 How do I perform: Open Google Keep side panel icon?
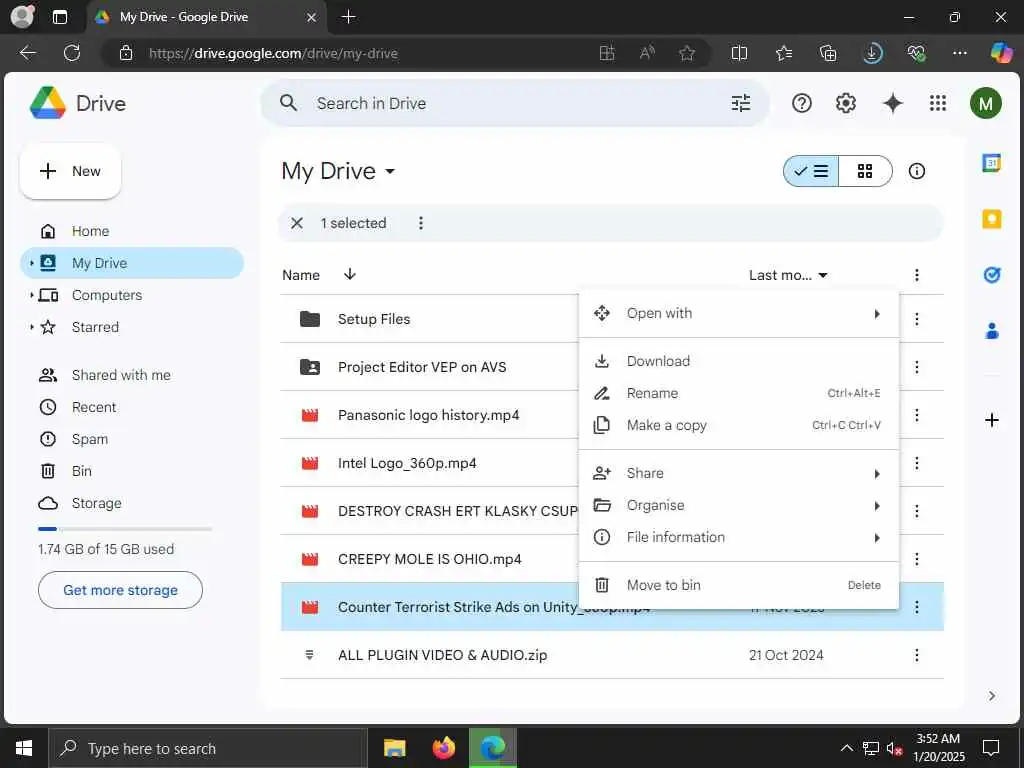(x=991, y=219)
